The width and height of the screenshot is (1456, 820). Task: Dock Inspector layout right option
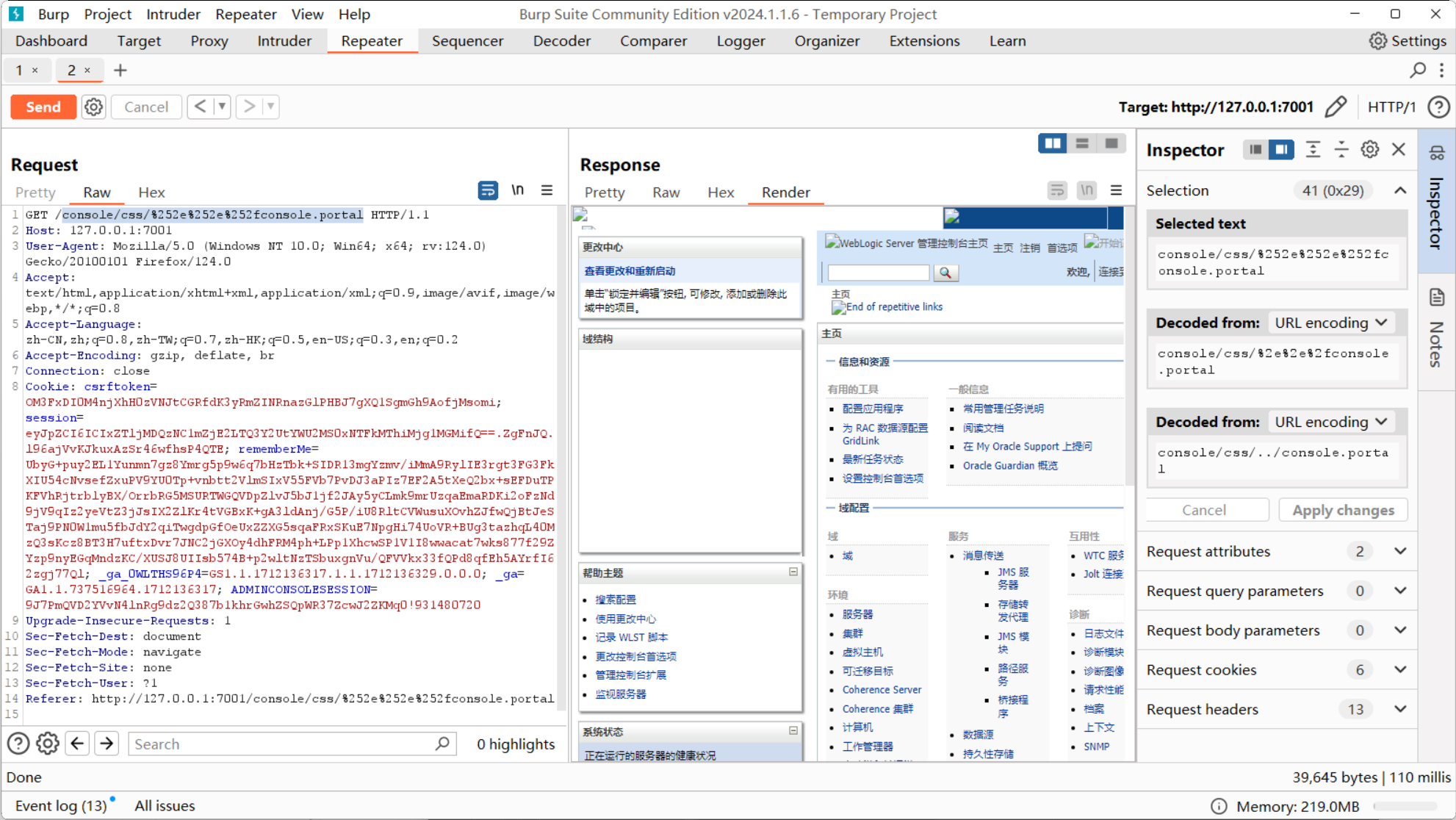1281,150
